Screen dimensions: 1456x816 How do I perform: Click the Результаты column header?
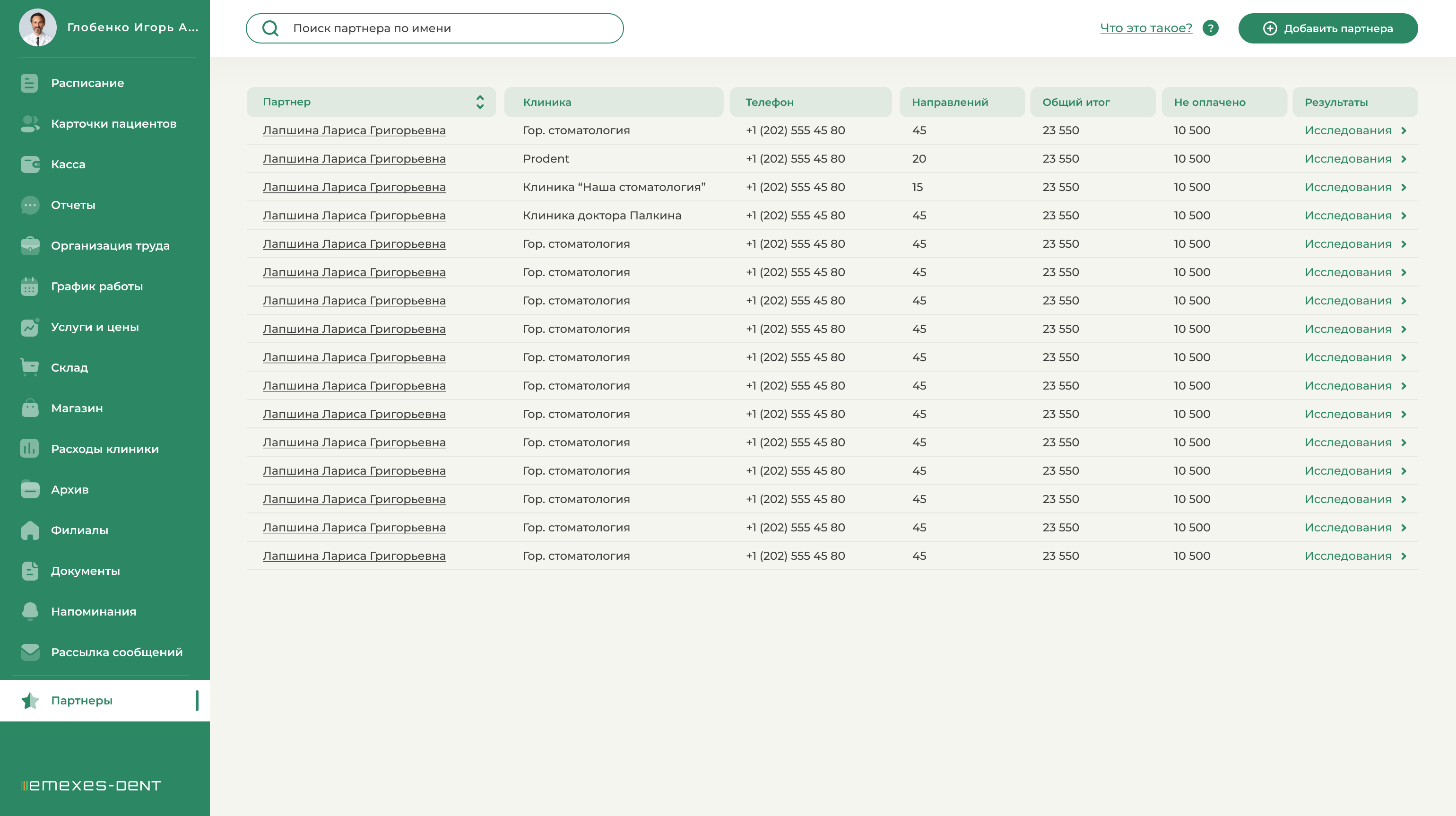[x=1355, y=102]
